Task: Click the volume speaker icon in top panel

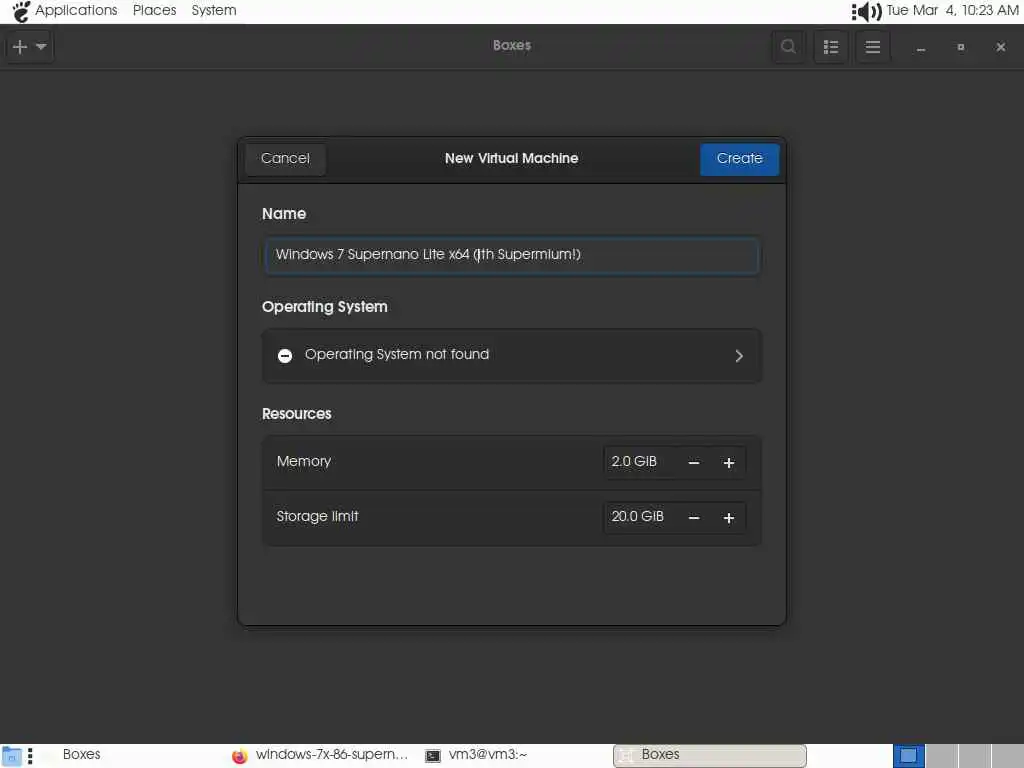Action: [867, 11]
